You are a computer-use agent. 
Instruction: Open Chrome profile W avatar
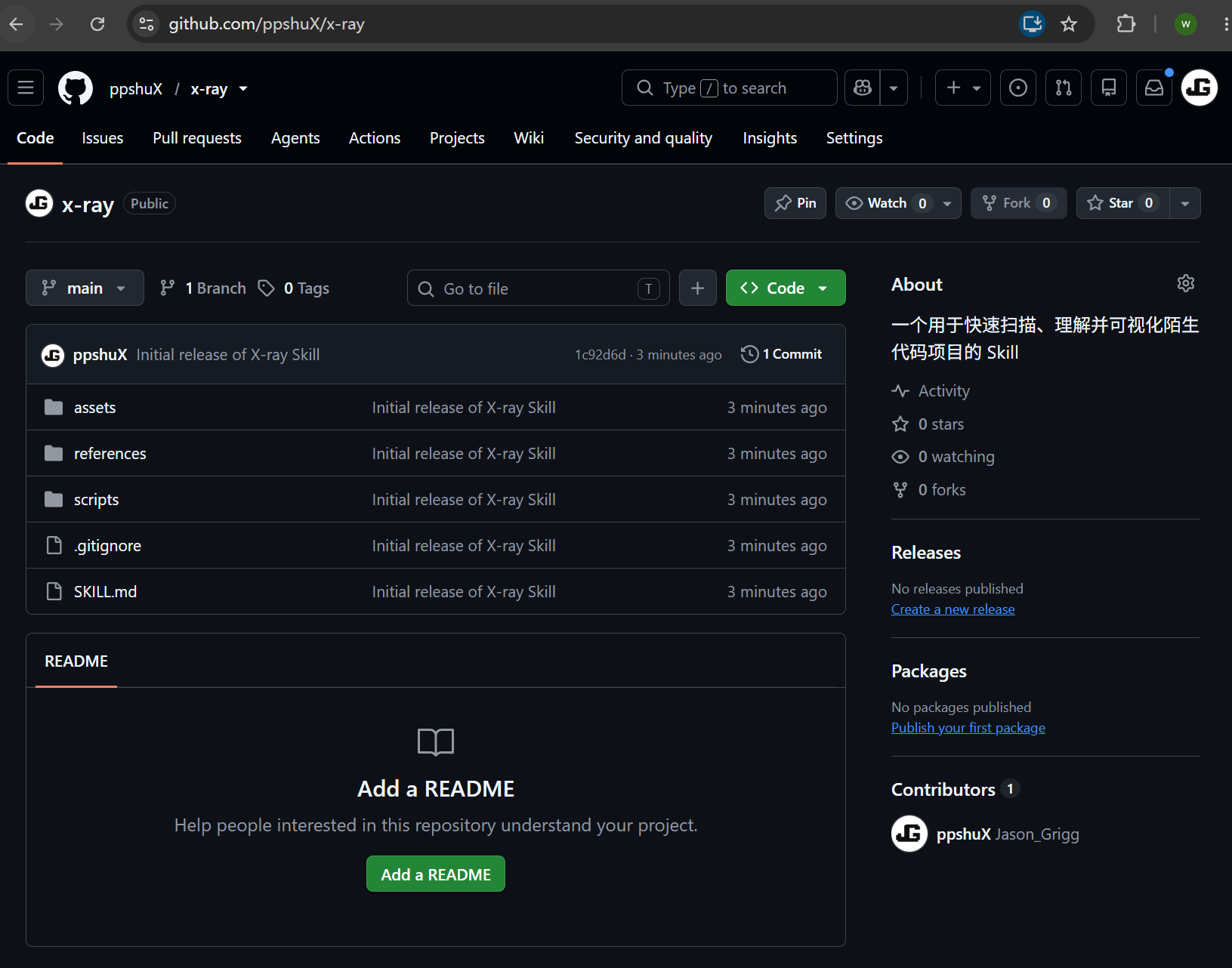[x=1186, y=24]
